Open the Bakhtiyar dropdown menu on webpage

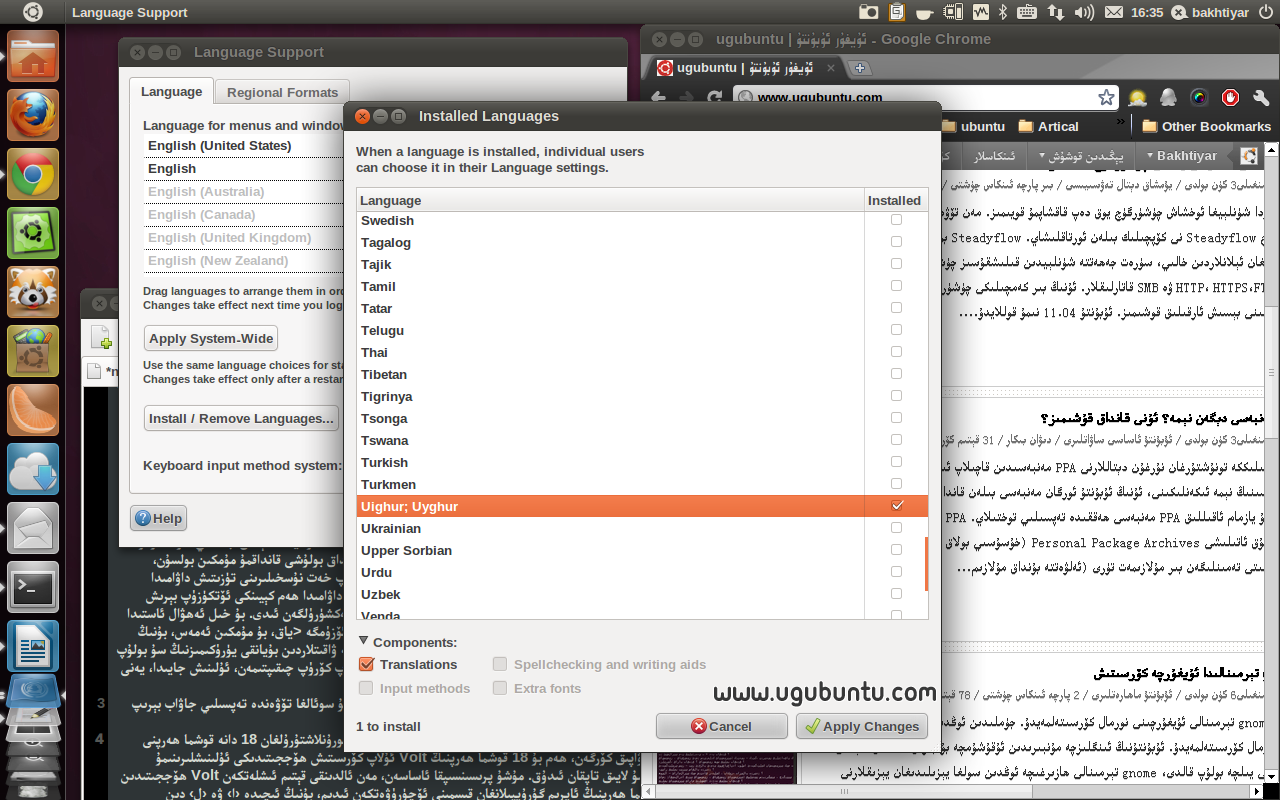click(x=1181, y=156)
